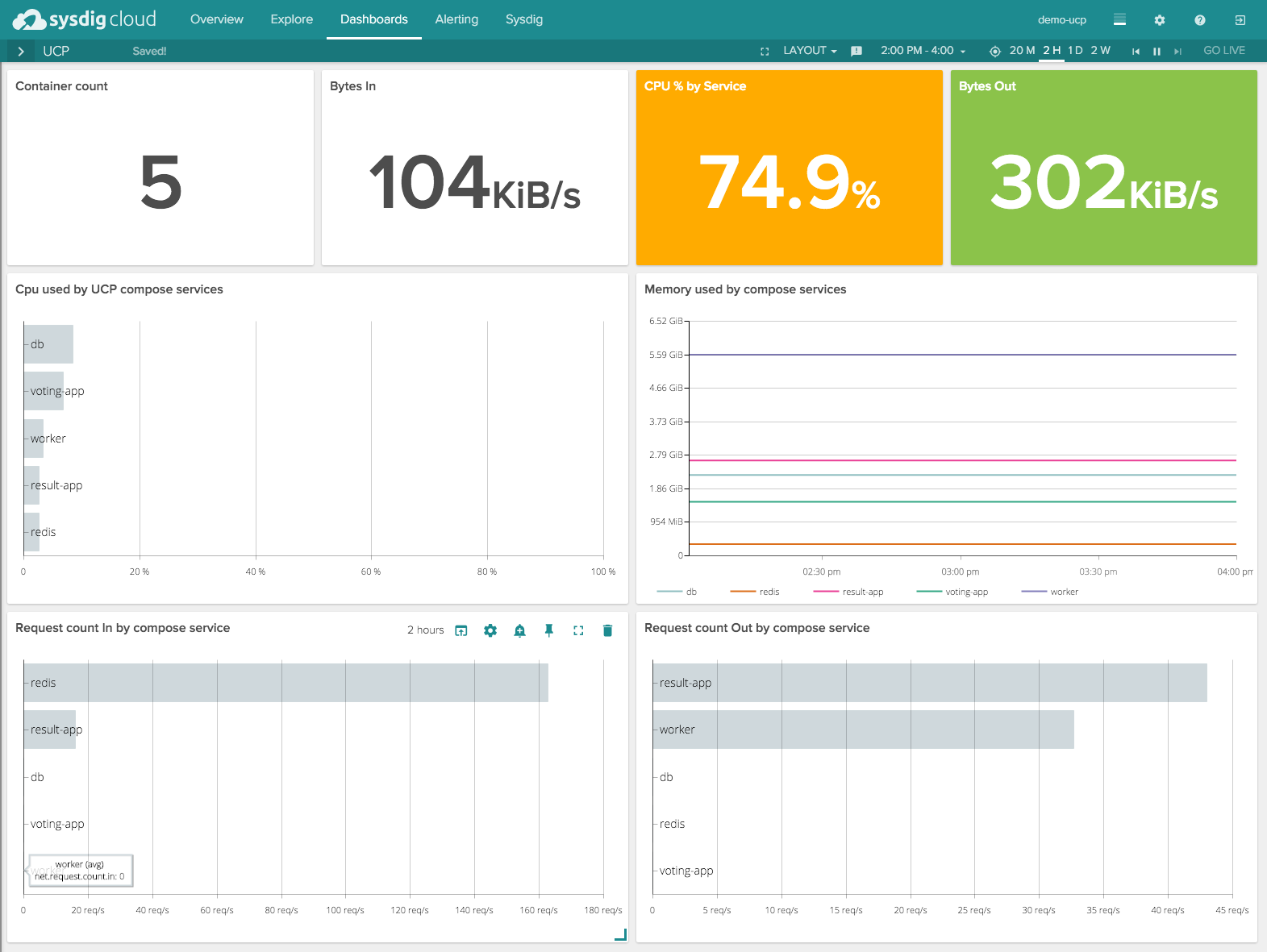Toggle the redis series in memory legend

tap(769, 592)
